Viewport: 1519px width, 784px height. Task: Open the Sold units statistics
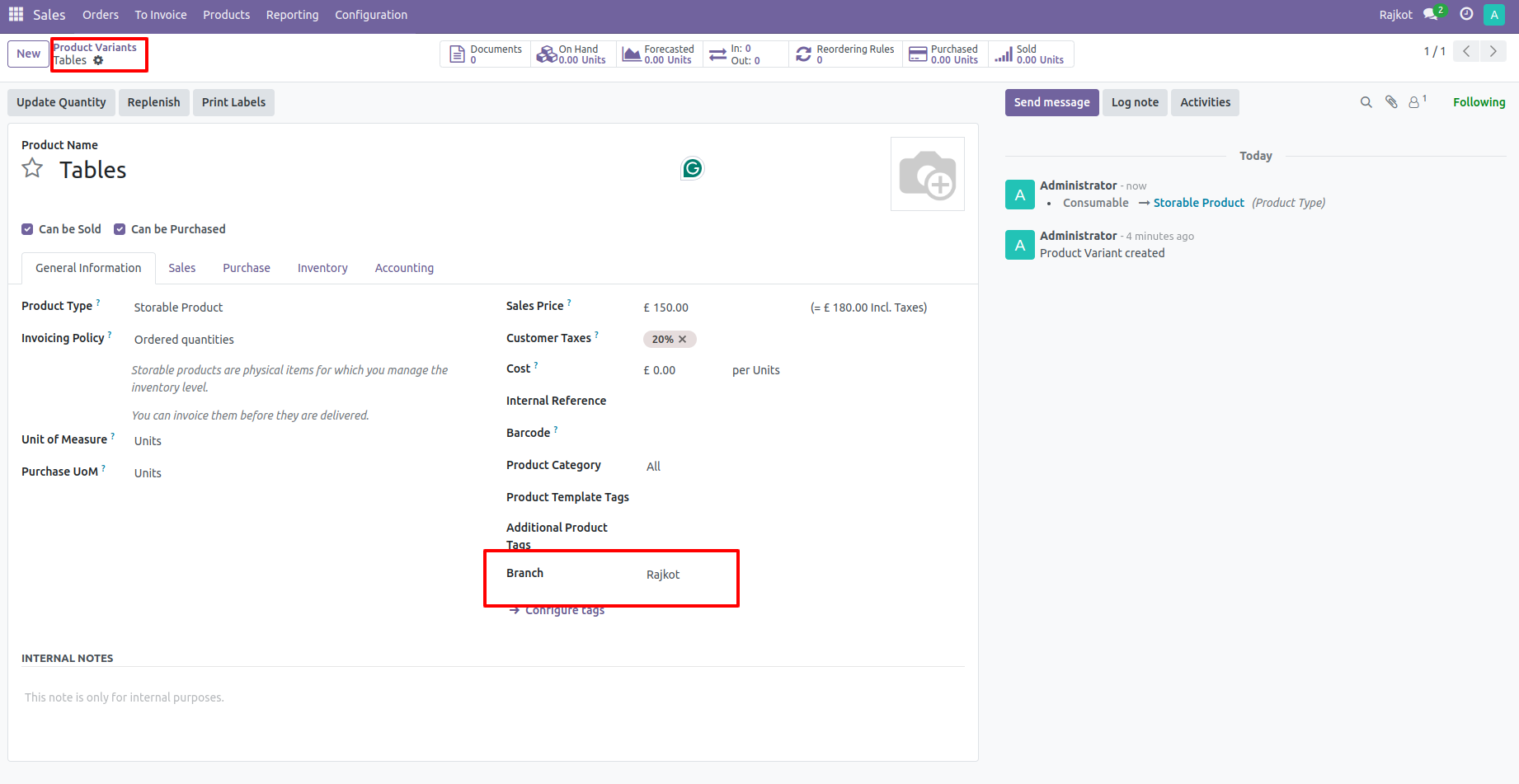(x=1030, y=54)
